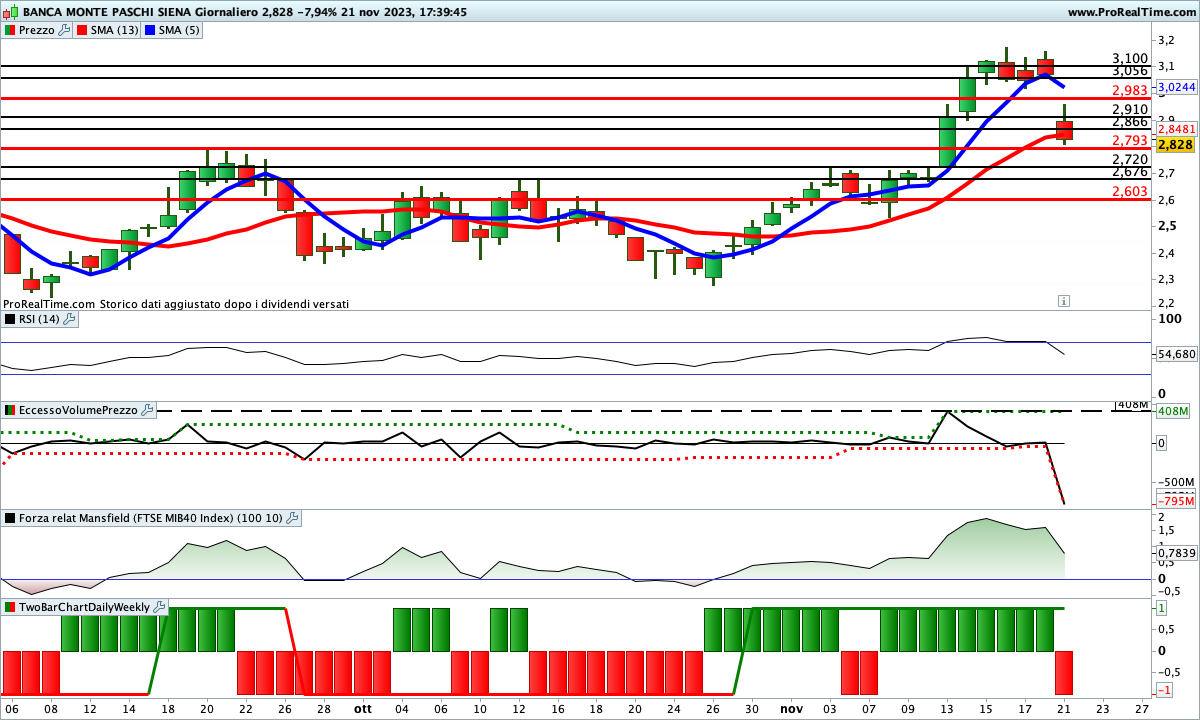Click the date label 13 on the time axis
This screenshot has height=720, width=1200.
tap(946, 709)
